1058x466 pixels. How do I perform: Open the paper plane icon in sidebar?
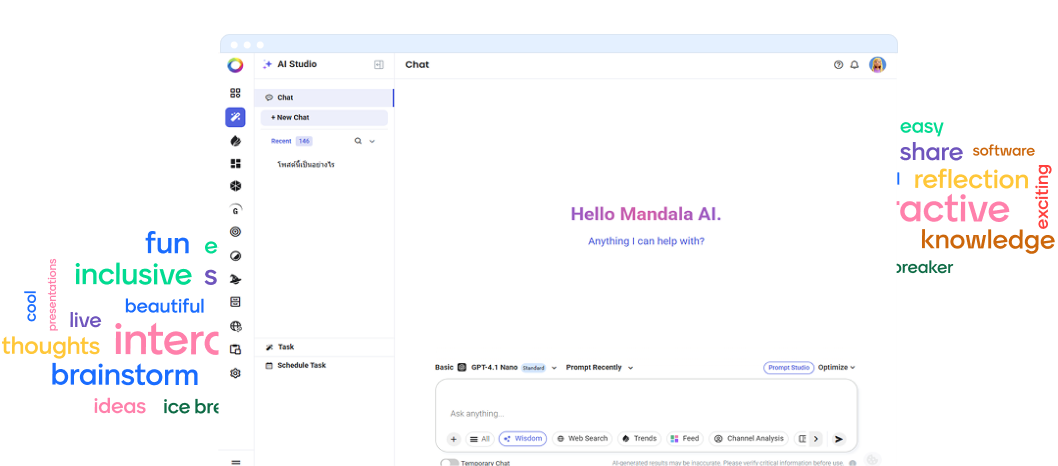coord(235,279)
